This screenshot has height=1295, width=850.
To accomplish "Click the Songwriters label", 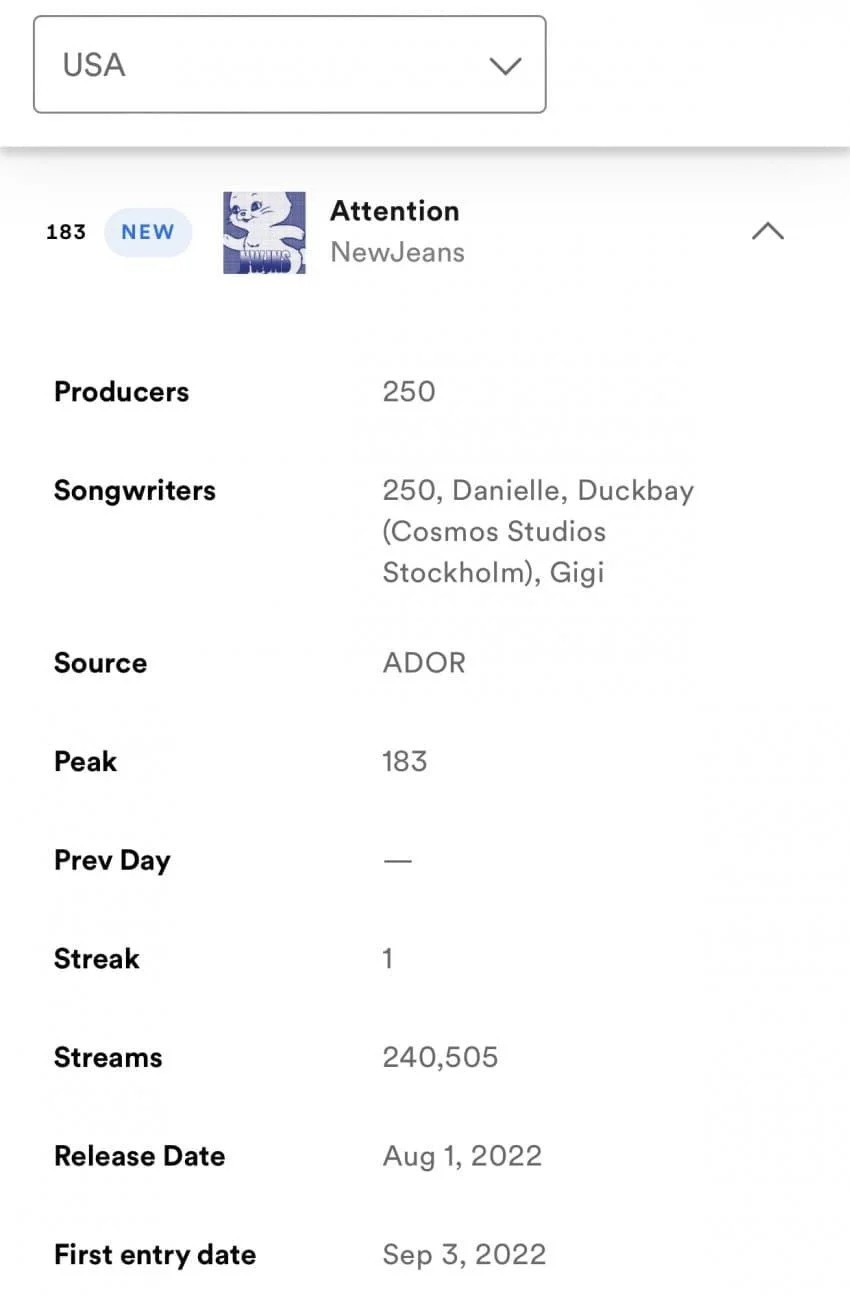I will pos(135,491).
